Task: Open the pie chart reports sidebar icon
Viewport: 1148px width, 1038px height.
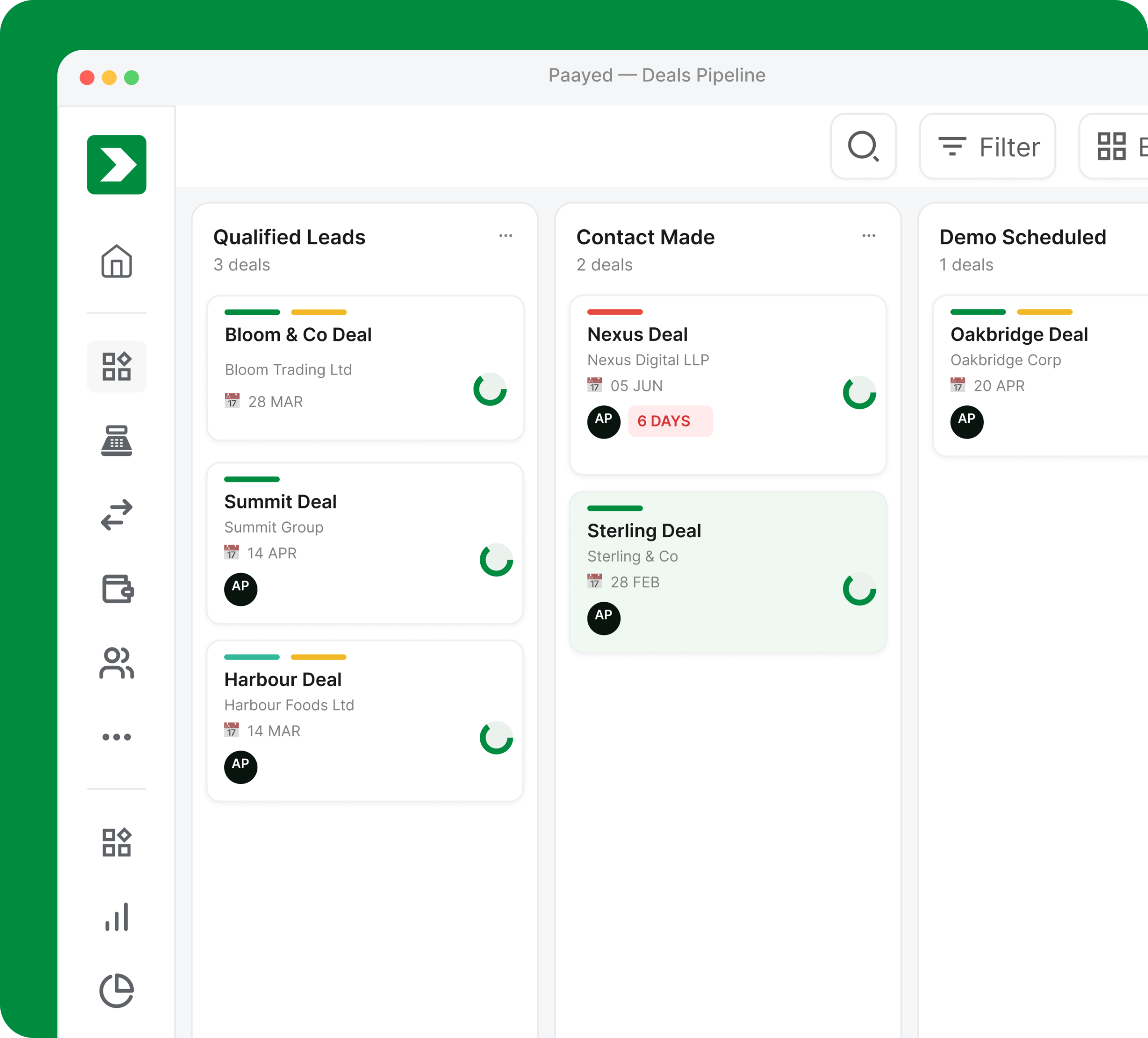Action: [x=116, y=991]
